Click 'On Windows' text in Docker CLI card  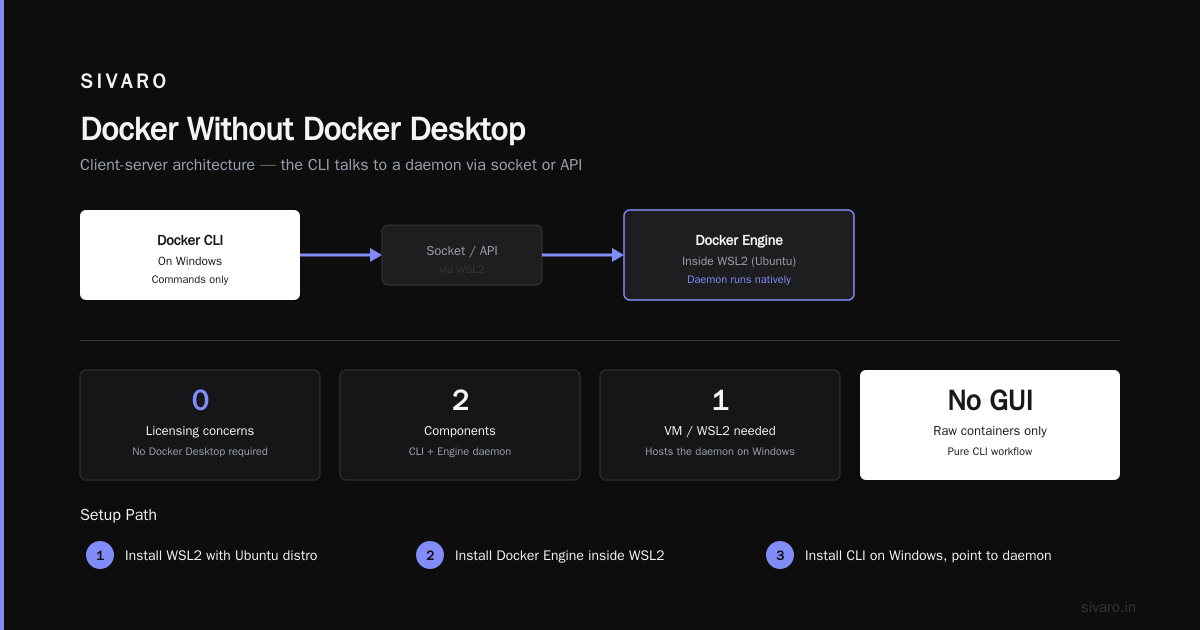(190, 261)
